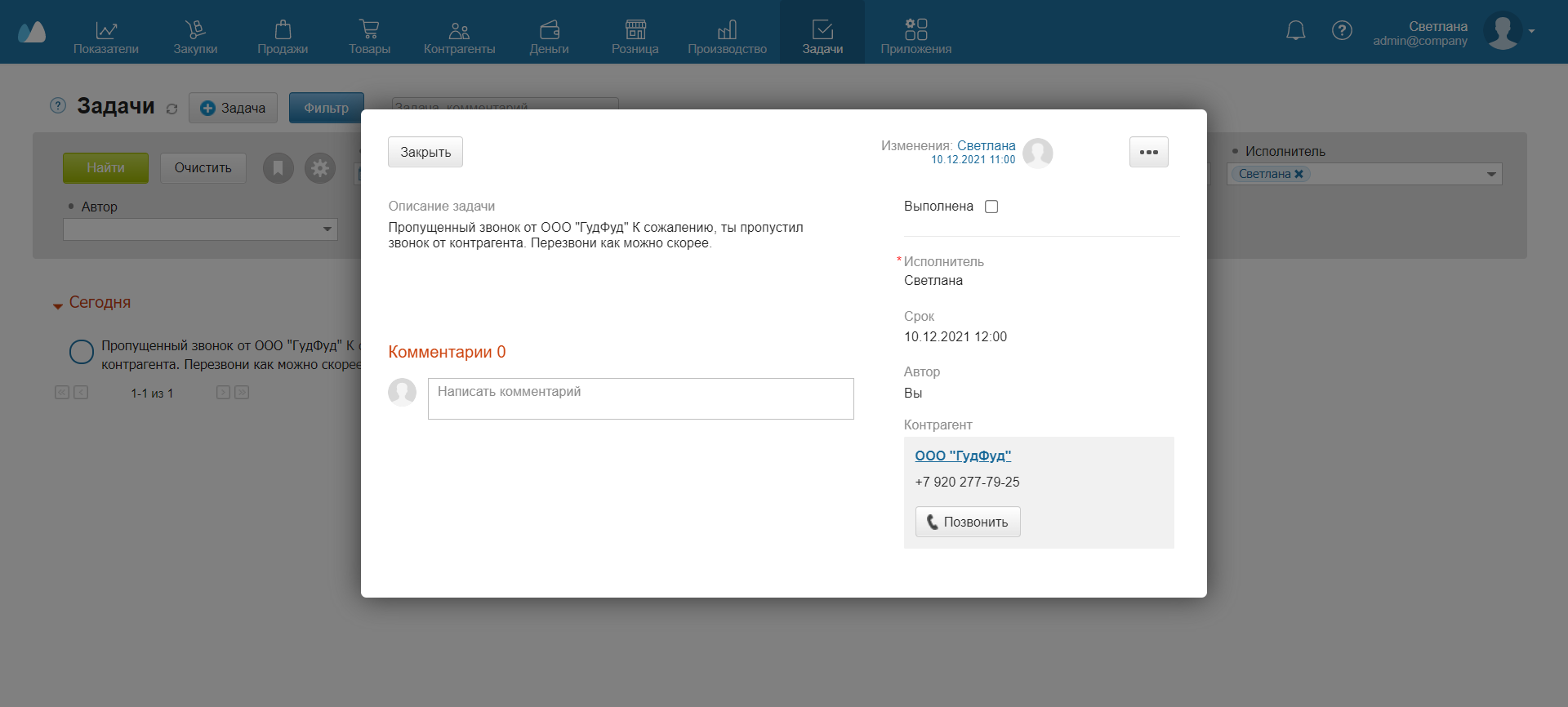Open filter settings gear icon
The image size is (1568, 707).
click(x=320, y=168)
